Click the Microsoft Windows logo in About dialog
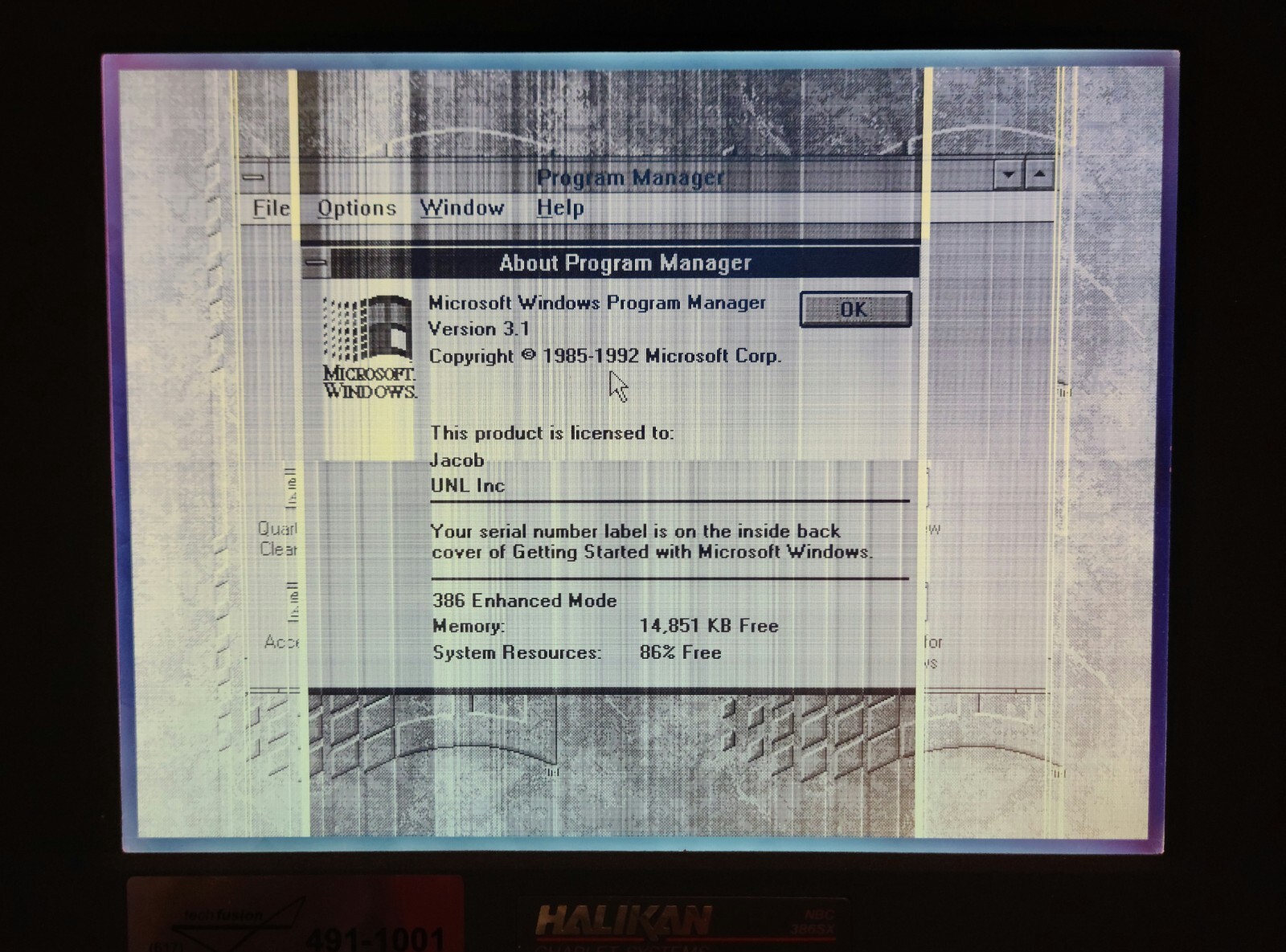 coord(370,347)
